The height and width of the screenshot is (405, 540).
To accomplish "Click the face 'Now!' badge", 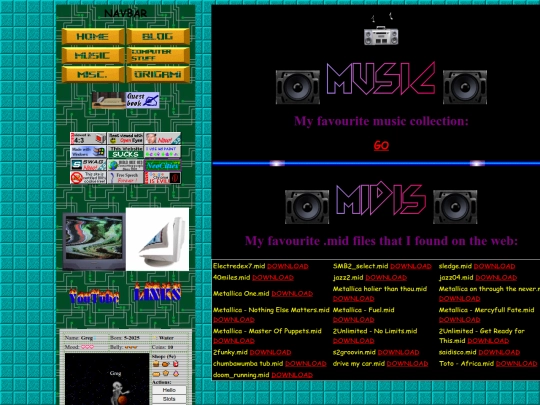I will [163, 138].
